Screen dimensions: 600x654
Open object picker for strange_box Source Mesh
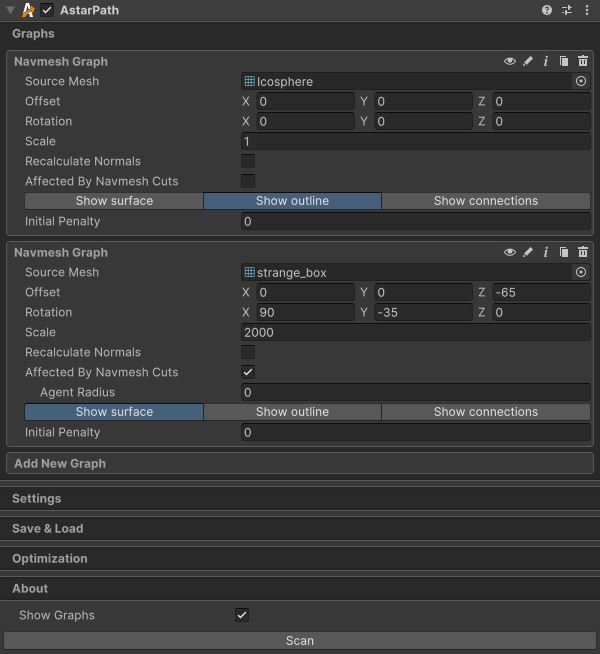pyautogui.click(x=581, y=272)
